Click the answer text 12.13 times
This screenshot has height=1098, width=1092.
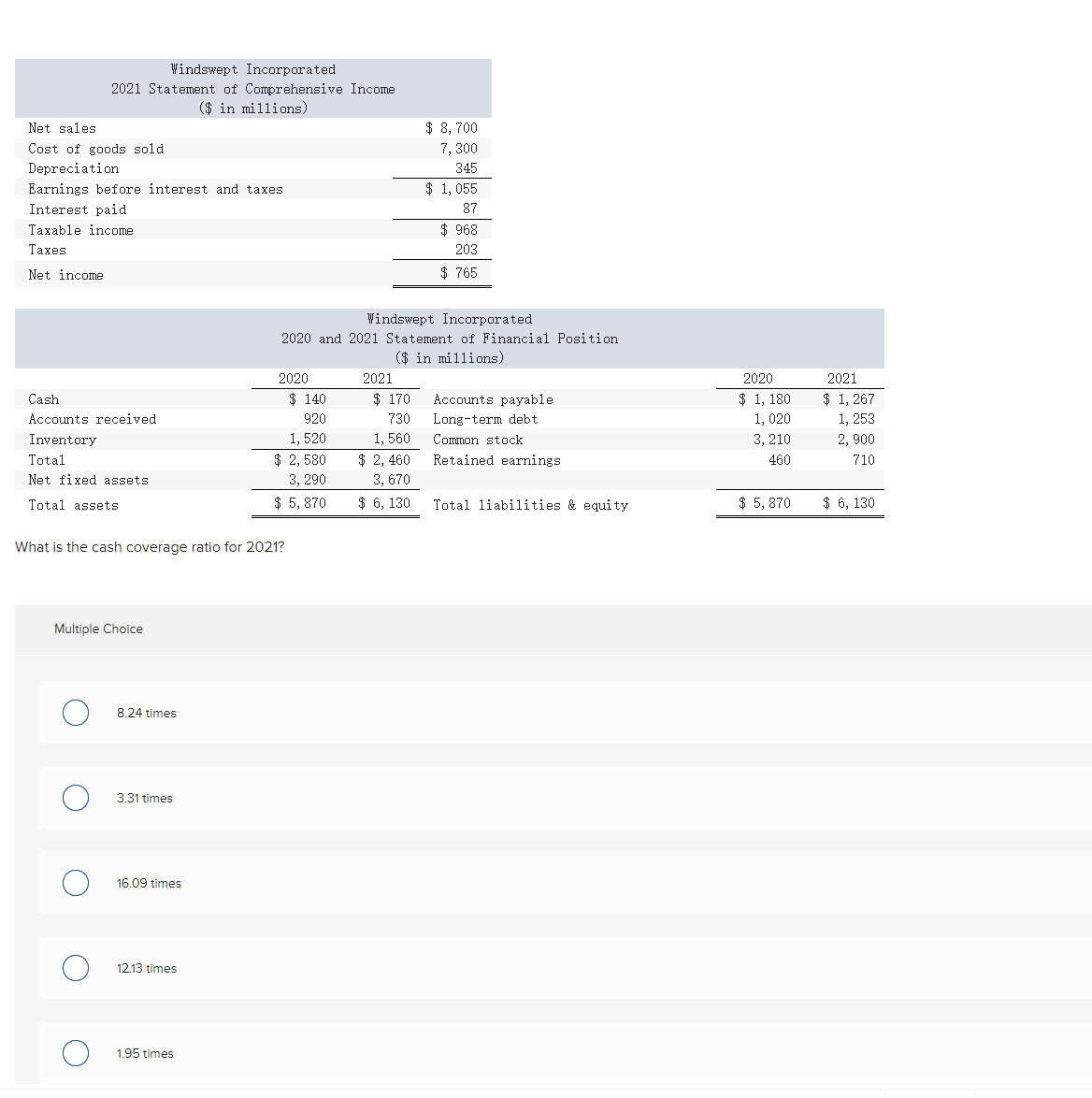(x=147, y=968)
